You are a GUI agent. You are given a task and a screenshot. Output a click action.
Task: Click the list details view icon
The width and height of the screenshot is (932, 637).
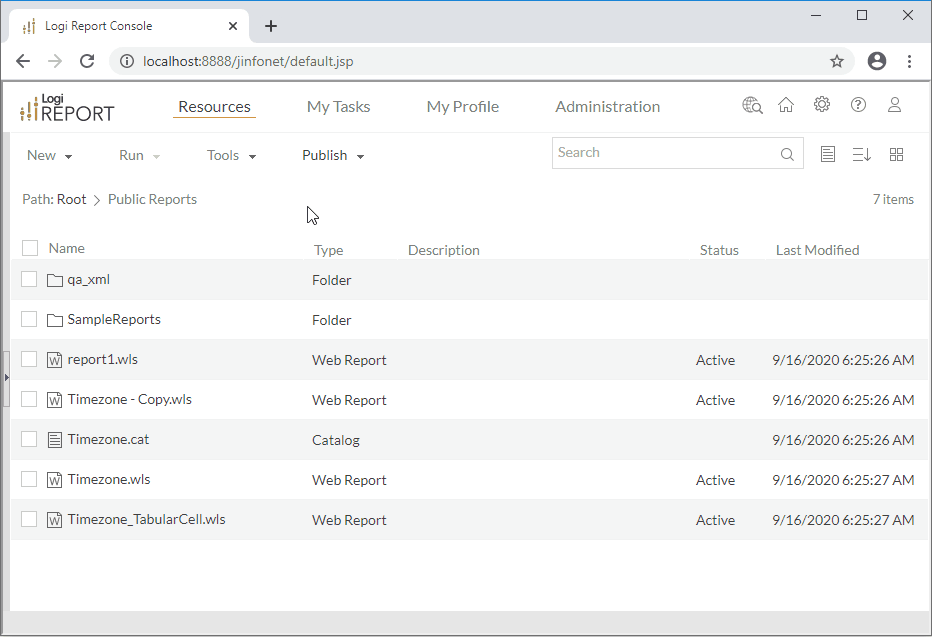click(828, 154)
